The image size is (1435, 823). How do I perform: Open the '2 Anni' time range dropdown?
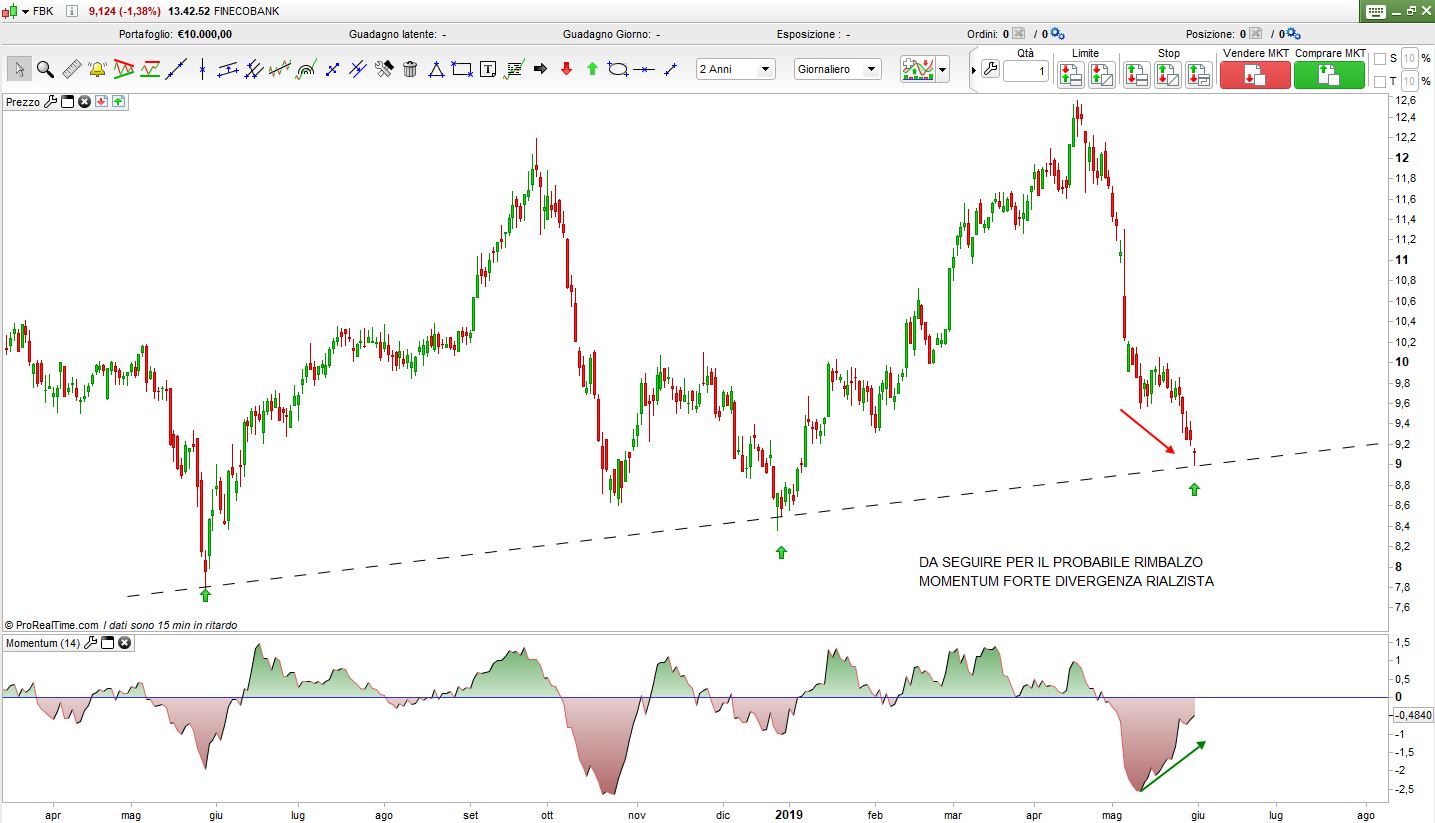(x=736, y=69)
